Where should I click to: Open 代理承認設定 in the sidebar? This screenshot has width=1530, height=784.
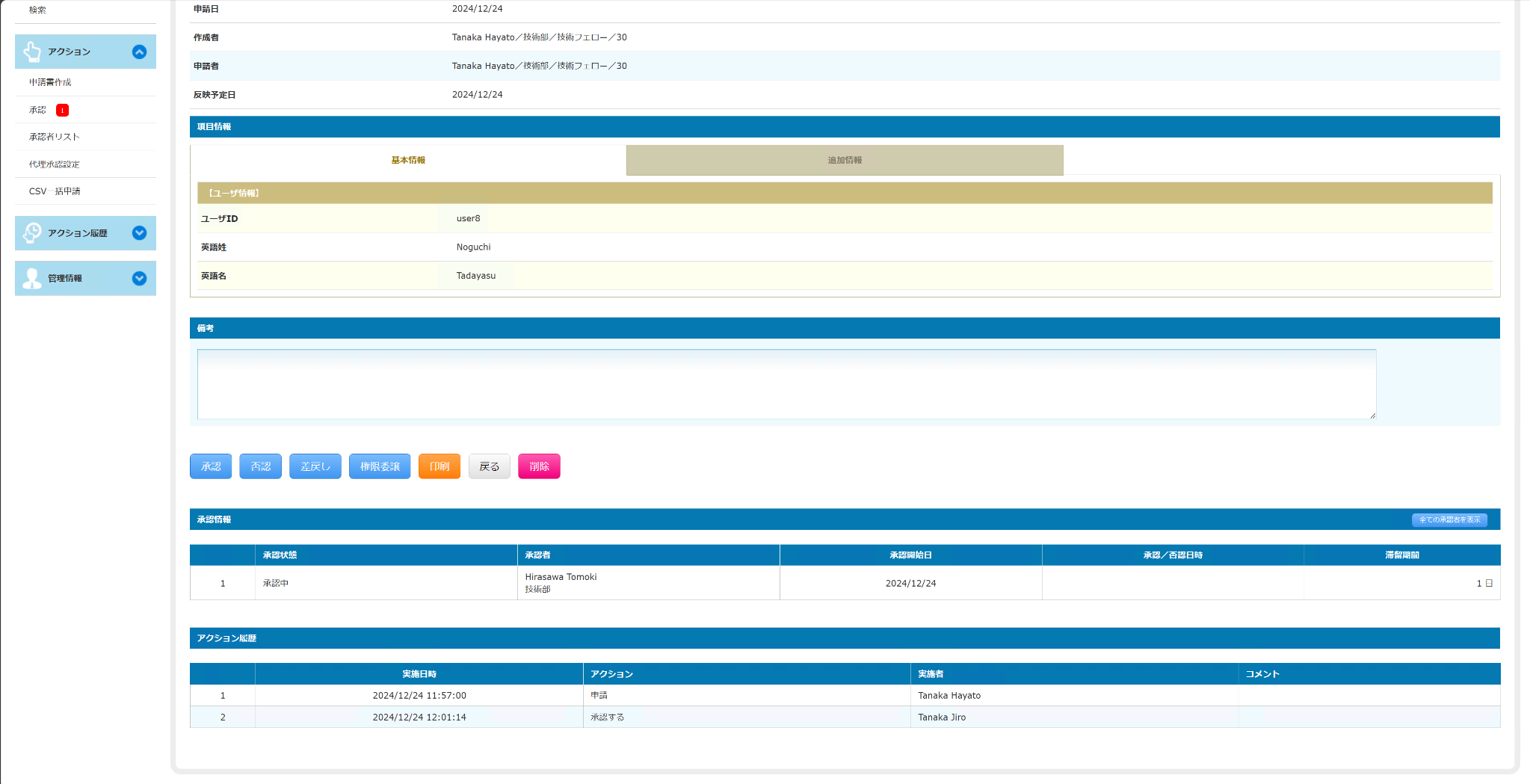point(54,164)
